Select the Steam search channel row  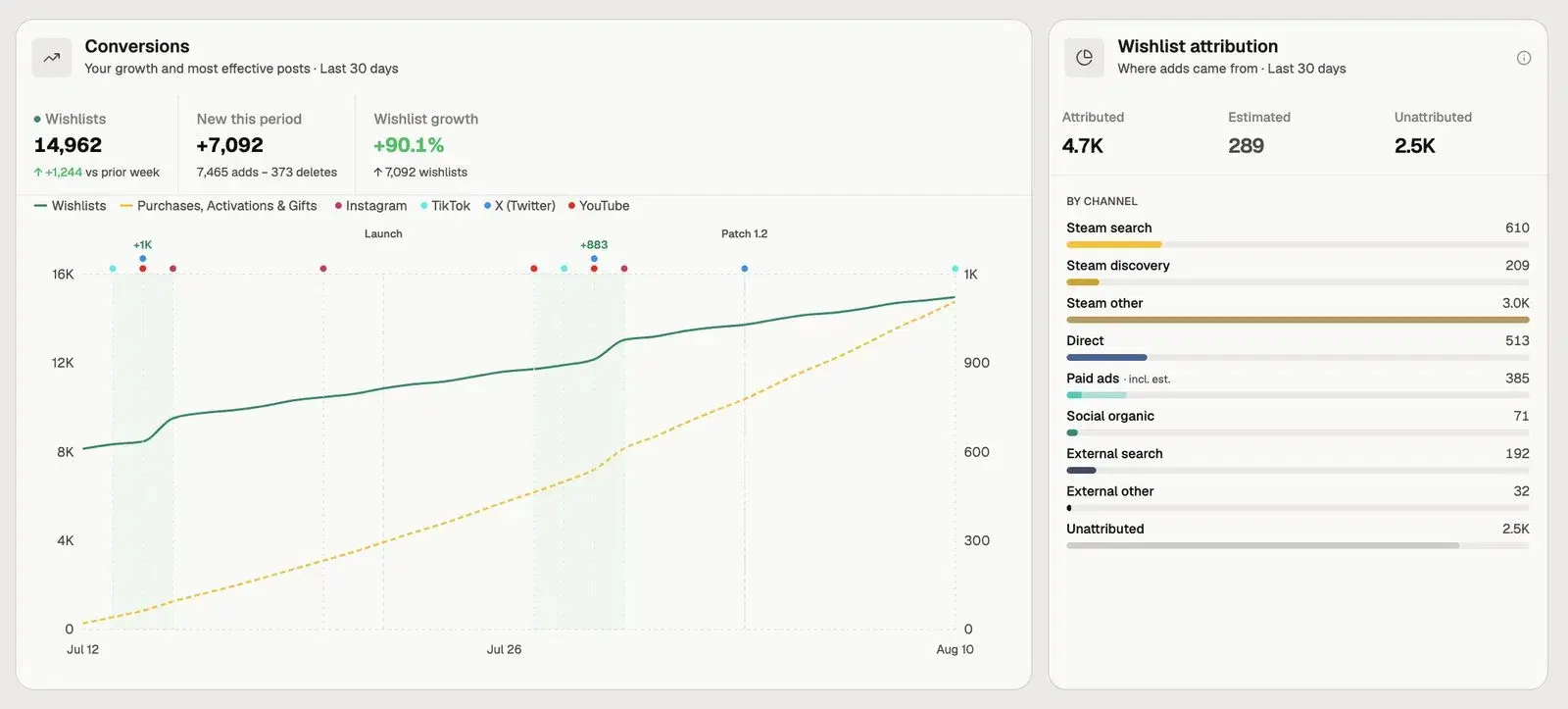pyautogui.click(x=1298, y=236)
